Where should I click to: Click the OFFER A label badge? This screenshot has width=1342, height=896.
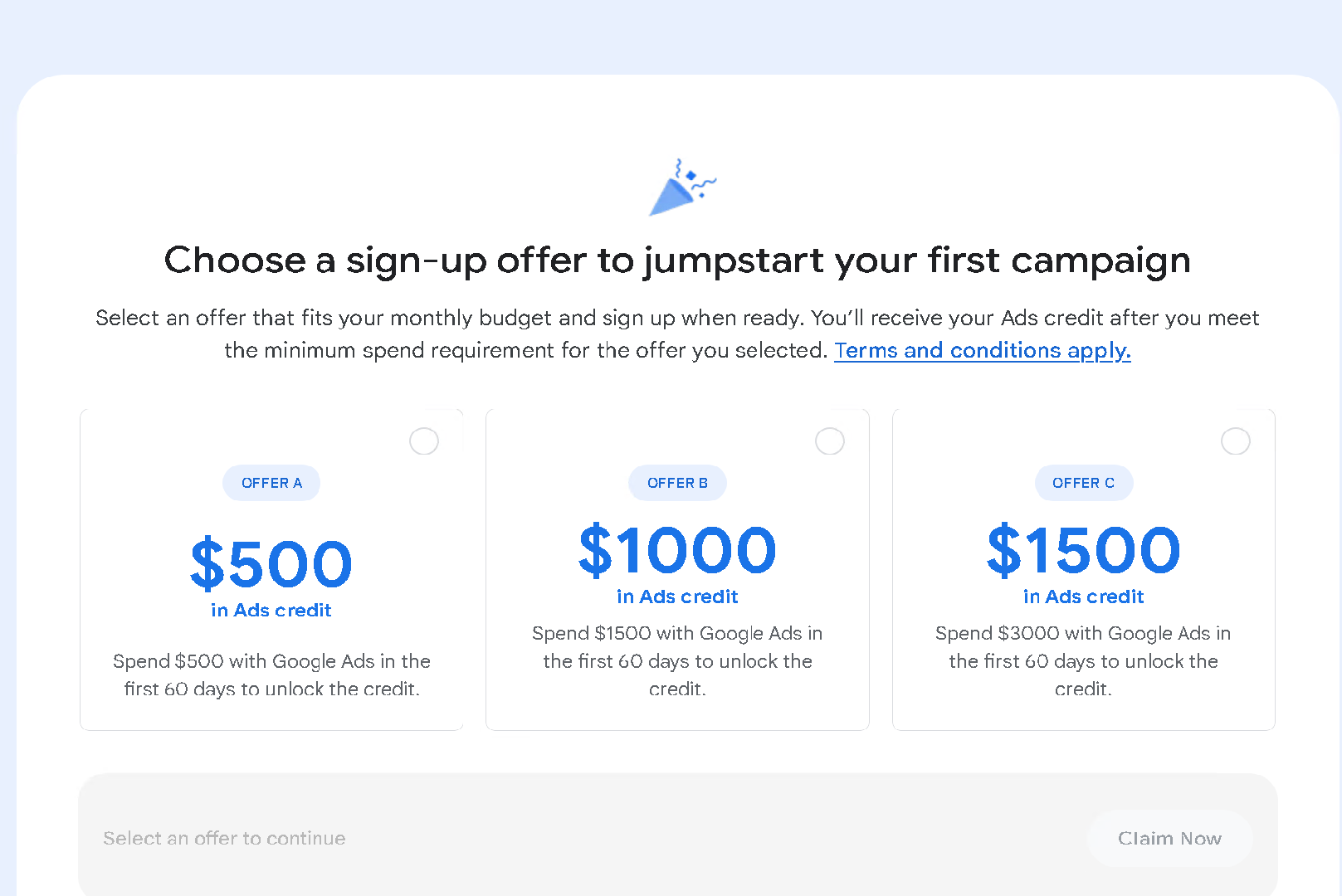coord(271,483)
